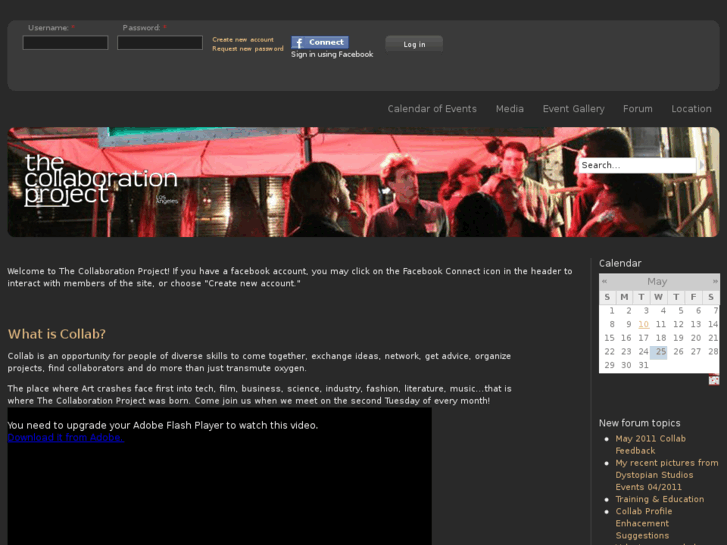The width and height of the screenshot is (727, 545).
Task: Open the Location menu item
Action: [691, 109]
